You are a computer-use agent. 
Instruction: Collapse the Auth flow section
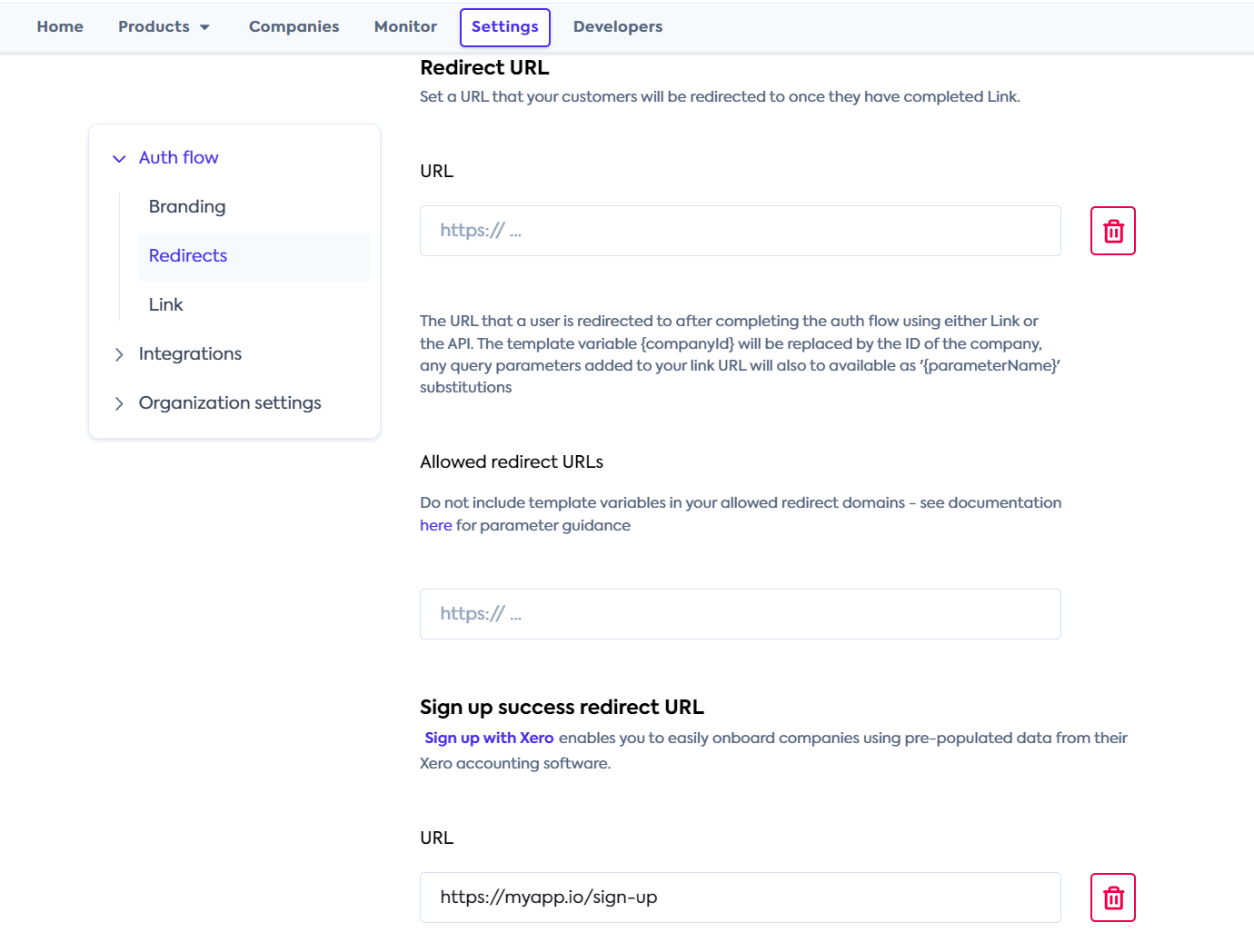click(x=119, y=158)
